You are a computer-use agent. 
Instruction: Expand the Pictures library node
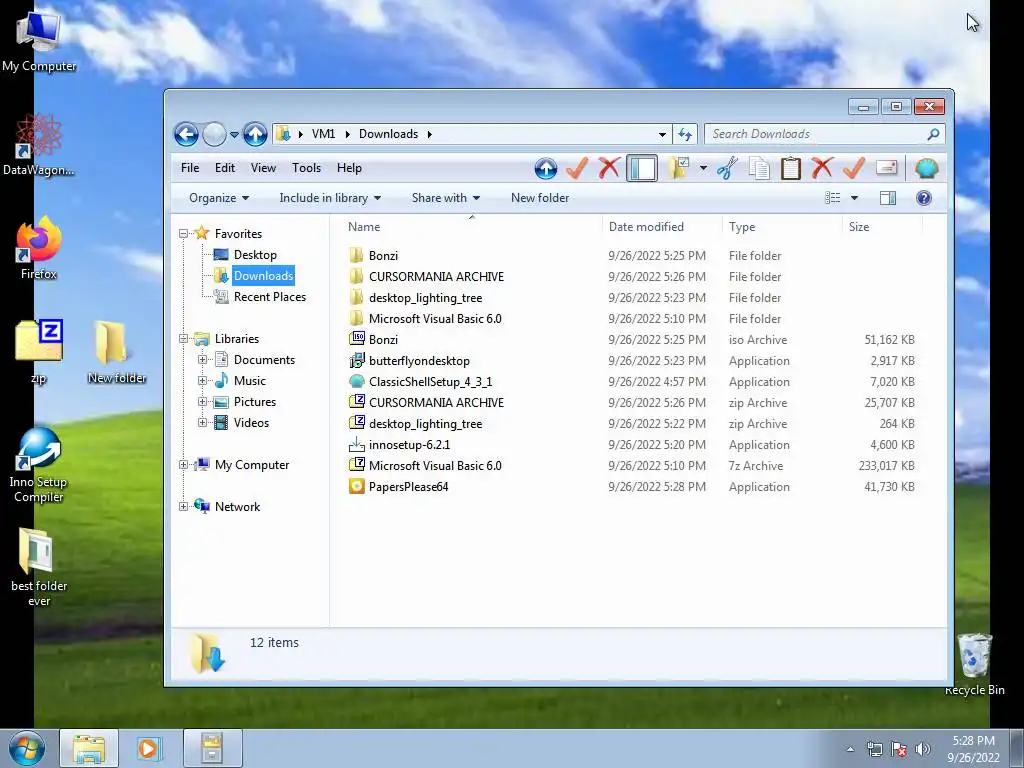pyautogui.click(x=202, y=402)
